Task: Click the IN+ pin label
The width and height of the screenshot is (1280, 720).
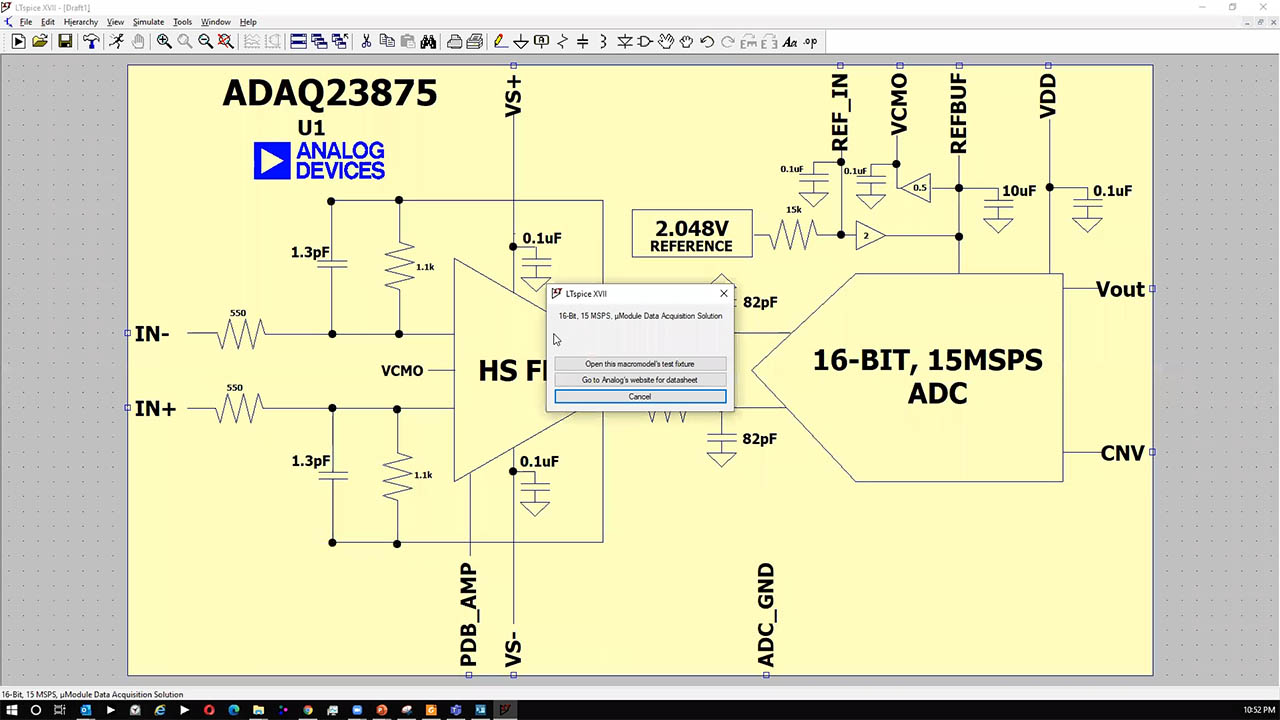Action: point(155,408)
